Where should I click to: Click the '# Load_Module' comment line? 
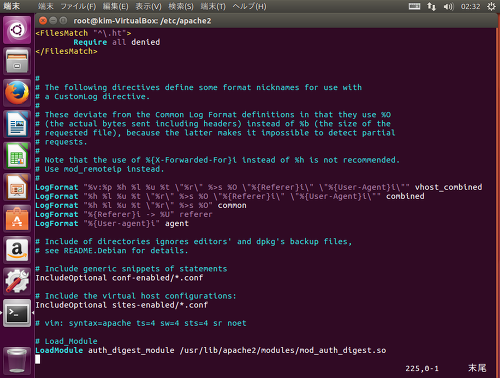pos(66,341)
